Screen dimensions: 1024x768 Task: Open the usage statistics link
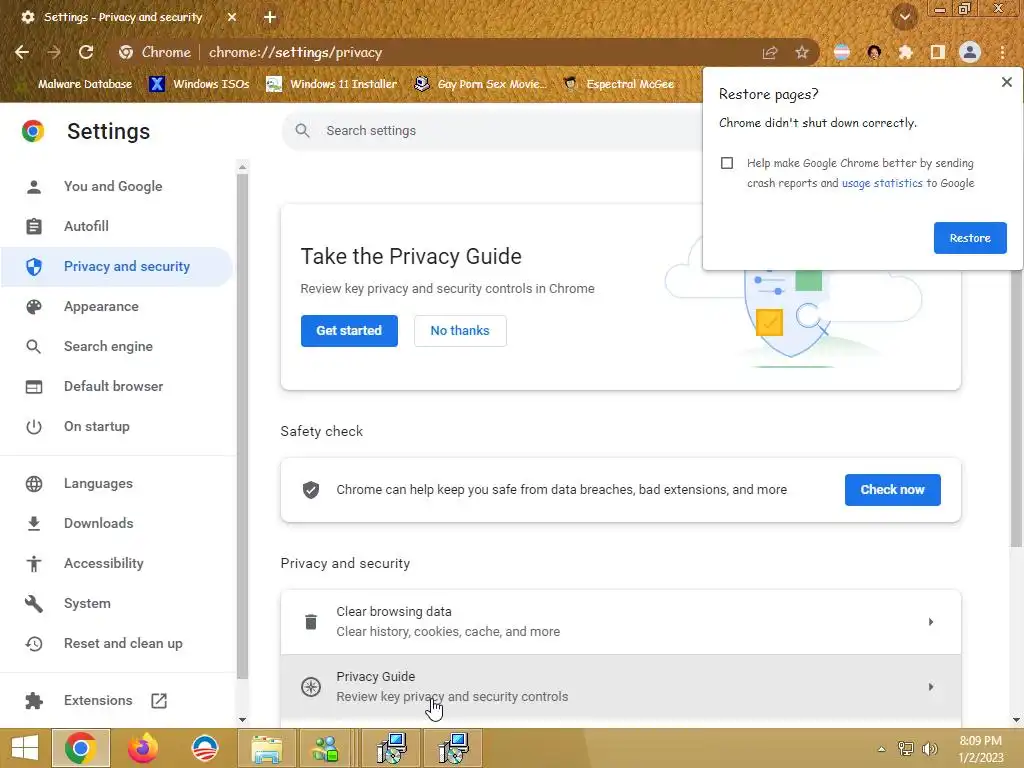882,184
